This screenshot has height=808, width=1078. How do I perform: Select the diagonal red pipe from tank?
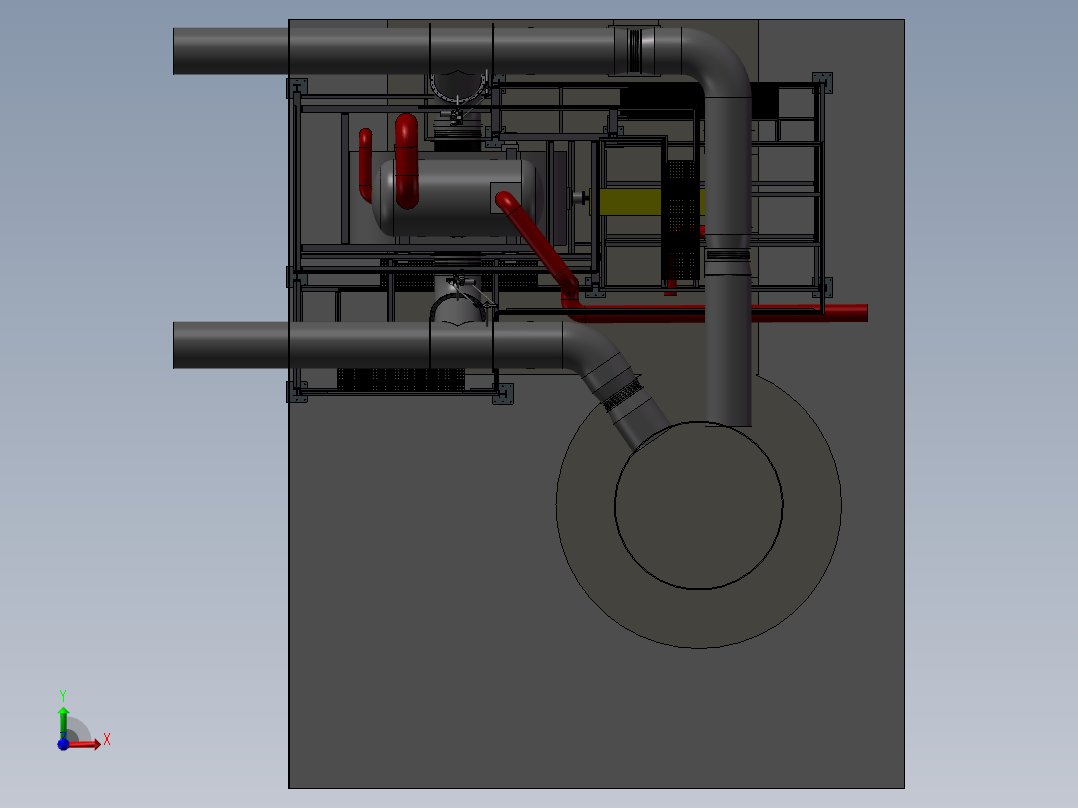click(537, 241)
